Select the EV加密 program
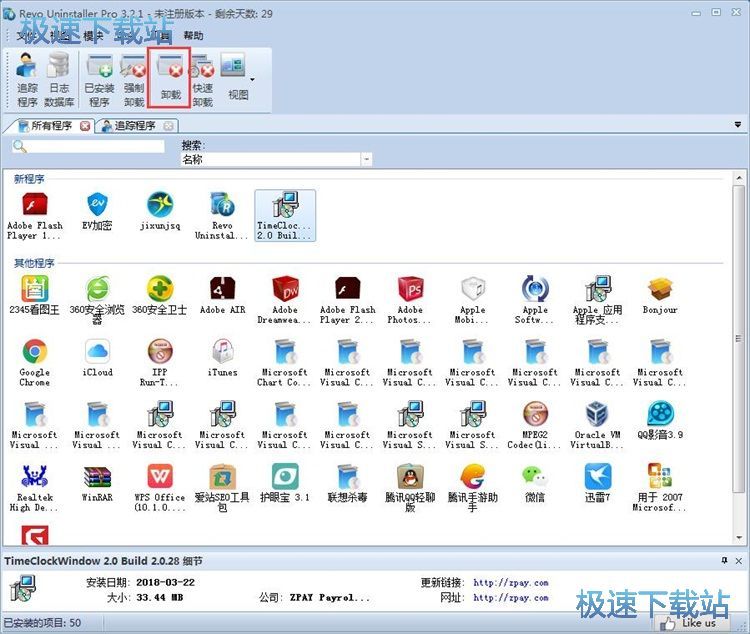This screenshot has height=634, width=750. (97, 212)
